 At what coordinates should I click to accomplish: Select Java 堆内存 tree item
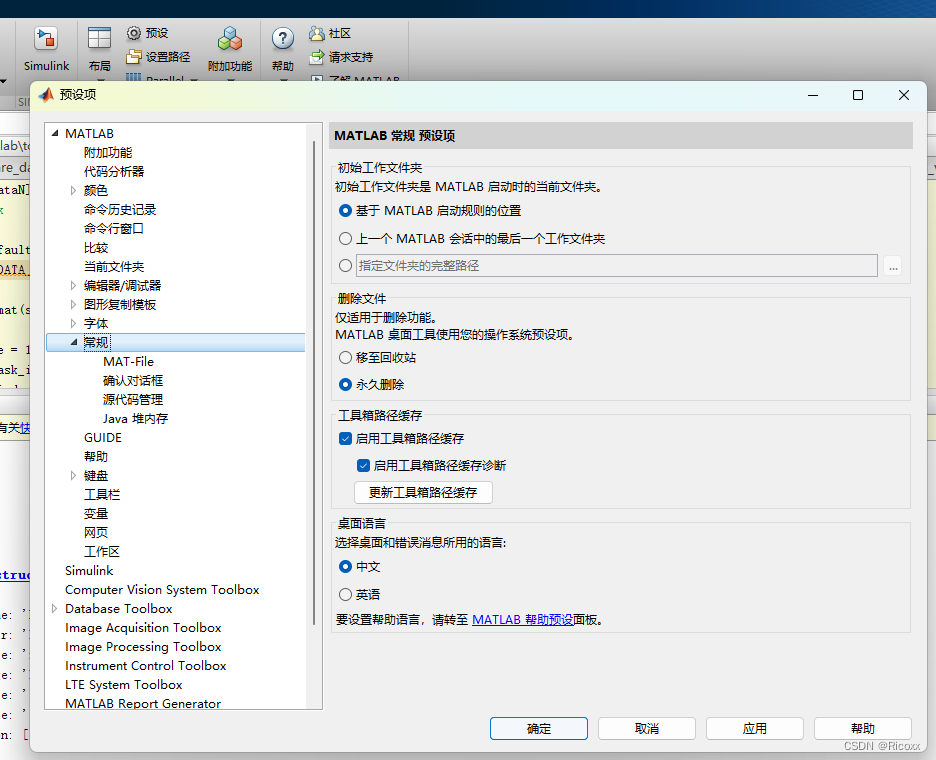(x=136, y=419)
